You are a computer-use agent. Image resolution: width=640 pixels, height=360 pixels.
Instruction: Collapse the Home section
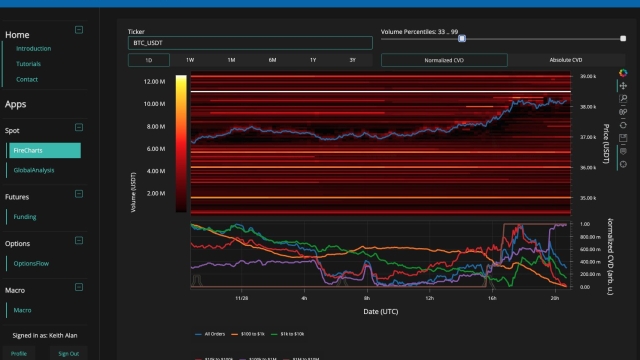(79, 30)
